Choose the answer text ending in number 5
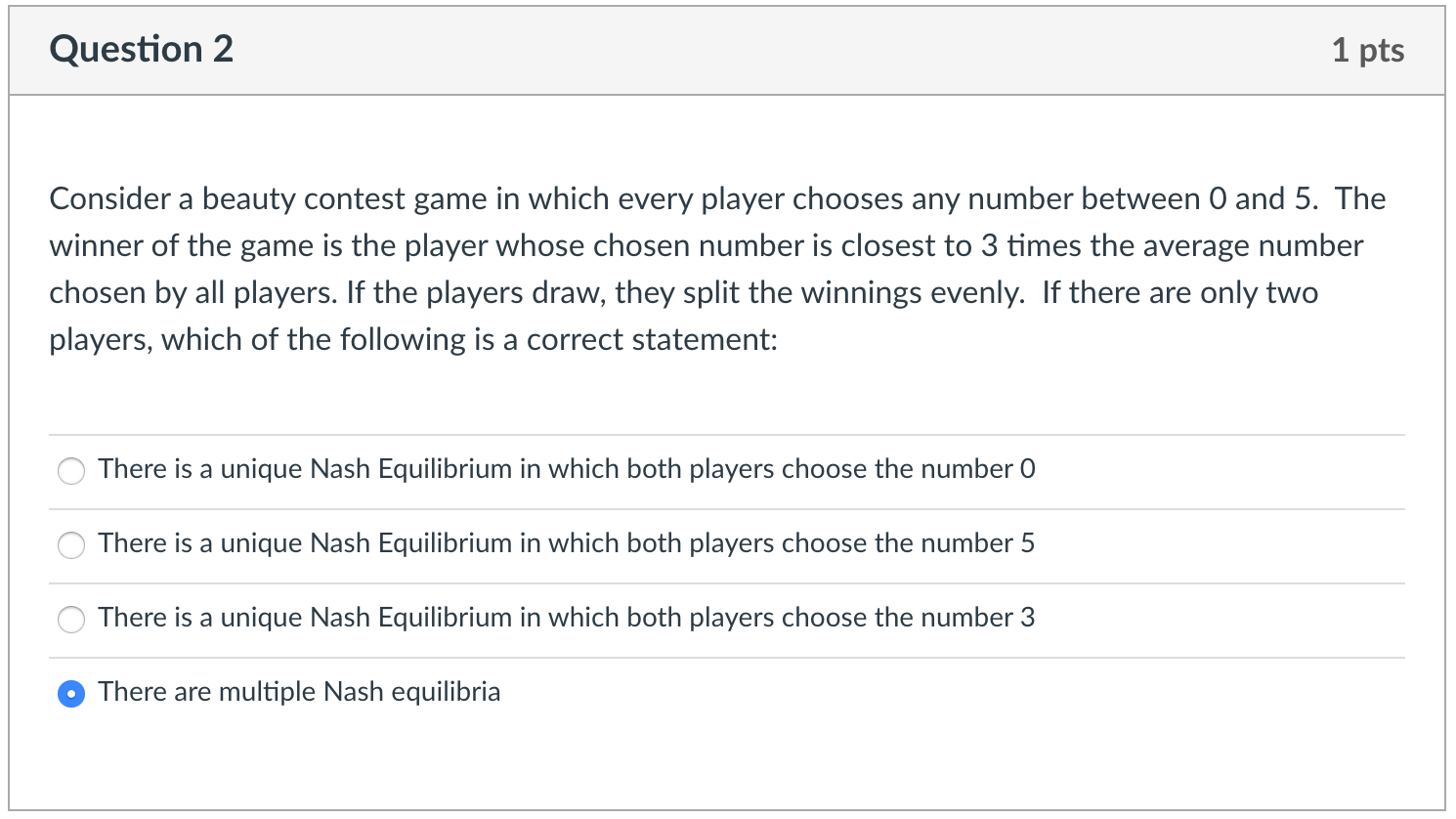The height and width of the screenshot is (819, 1456). [x=567, y=543]
